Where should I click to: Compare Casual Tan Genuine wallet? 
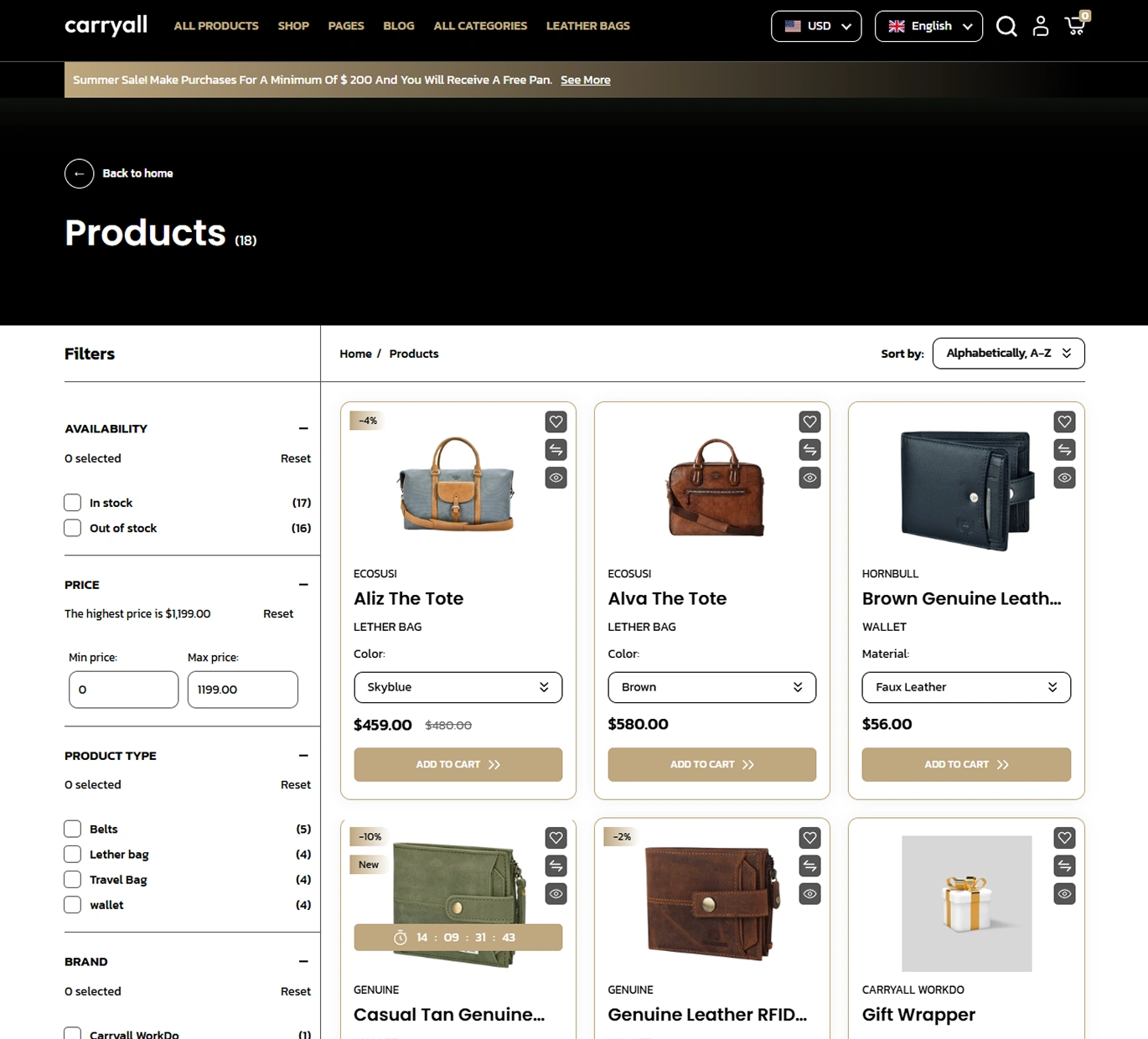point(556,866)
